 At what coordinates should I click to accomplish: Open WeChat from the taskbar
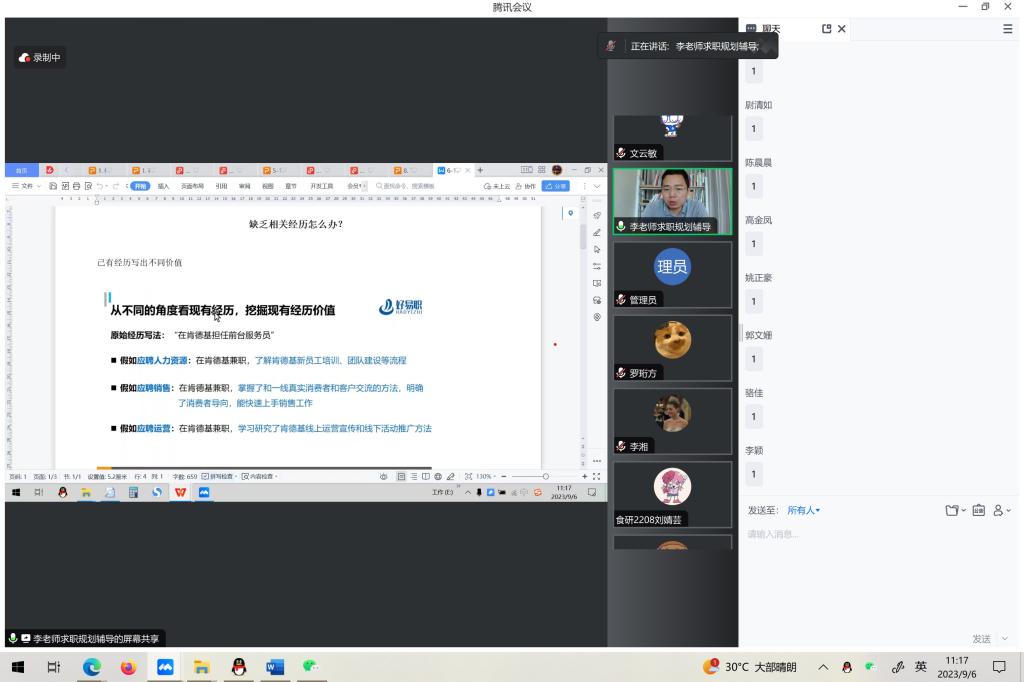click(x=311, y=667)
